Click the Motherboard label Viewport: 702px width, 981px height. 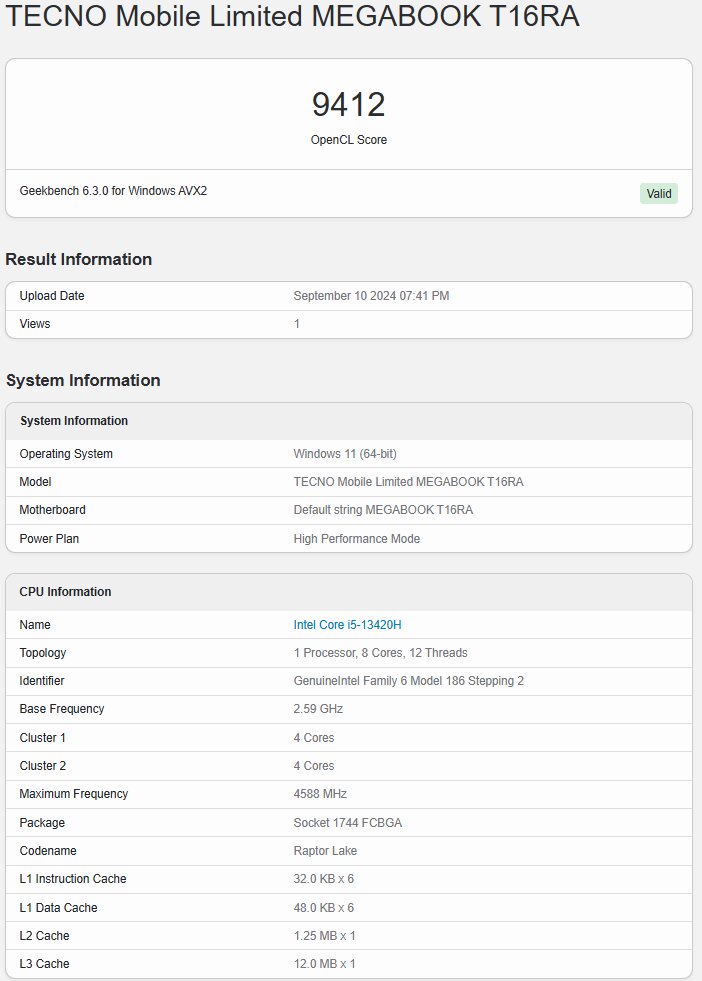[53, 509]
